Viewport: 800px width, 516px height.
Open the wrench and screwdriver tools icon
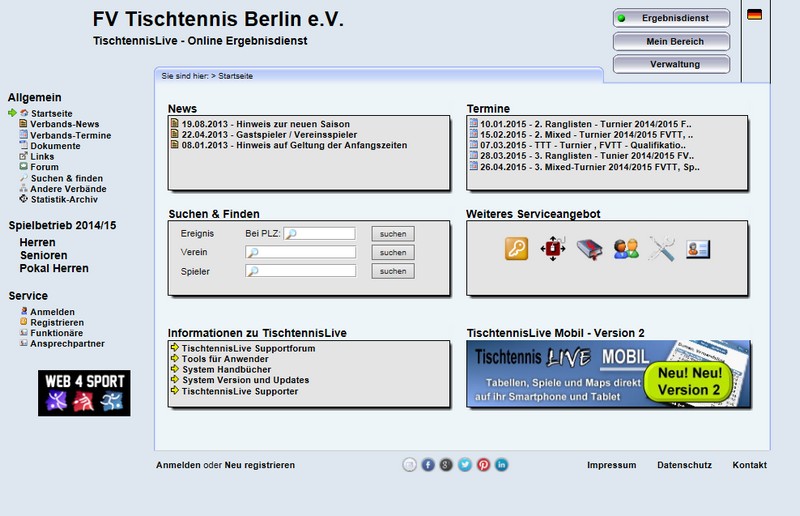point(662,248)
